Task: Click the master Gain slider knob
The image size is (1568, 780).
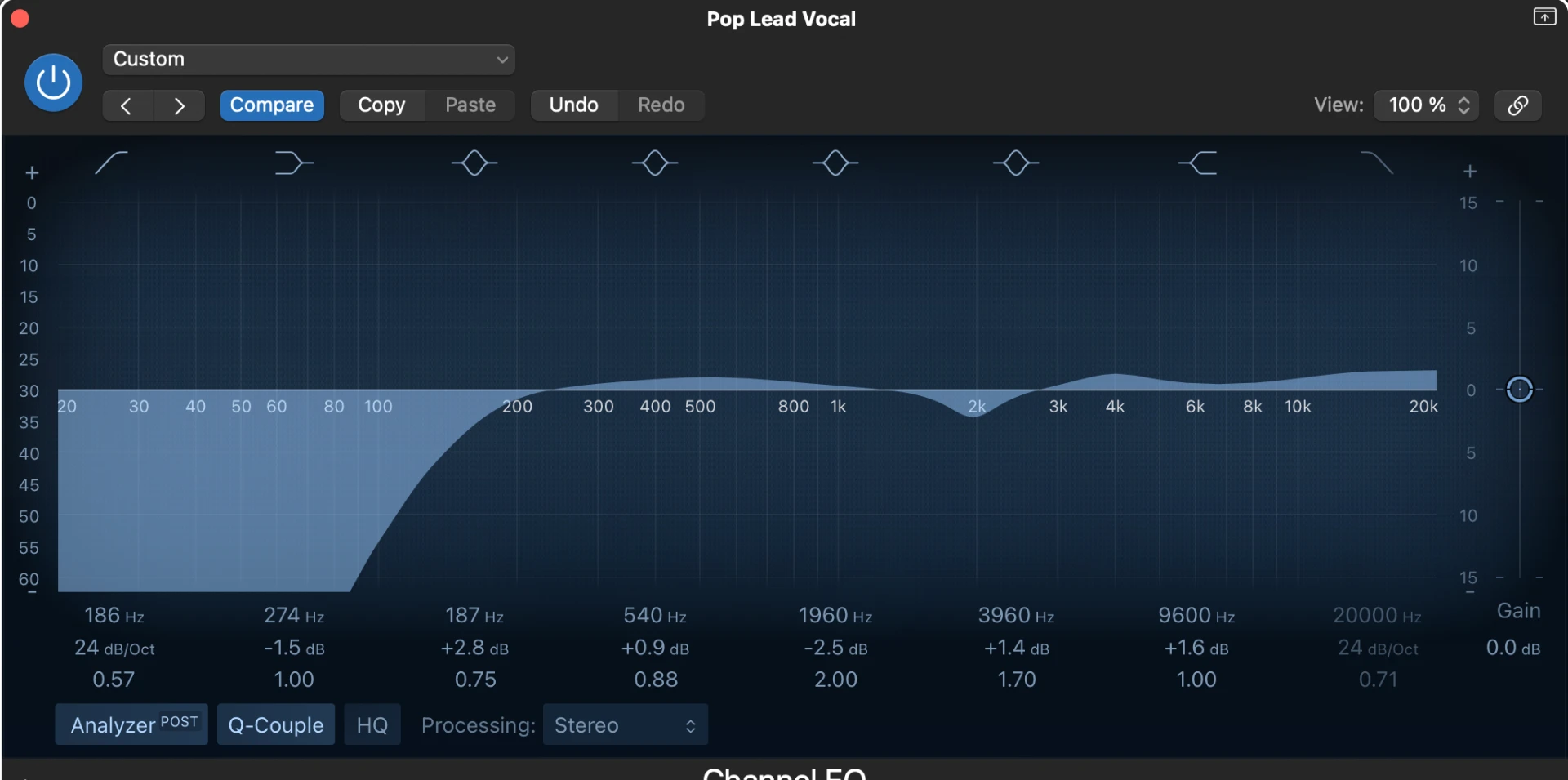Action: (x=1519, y=390)
